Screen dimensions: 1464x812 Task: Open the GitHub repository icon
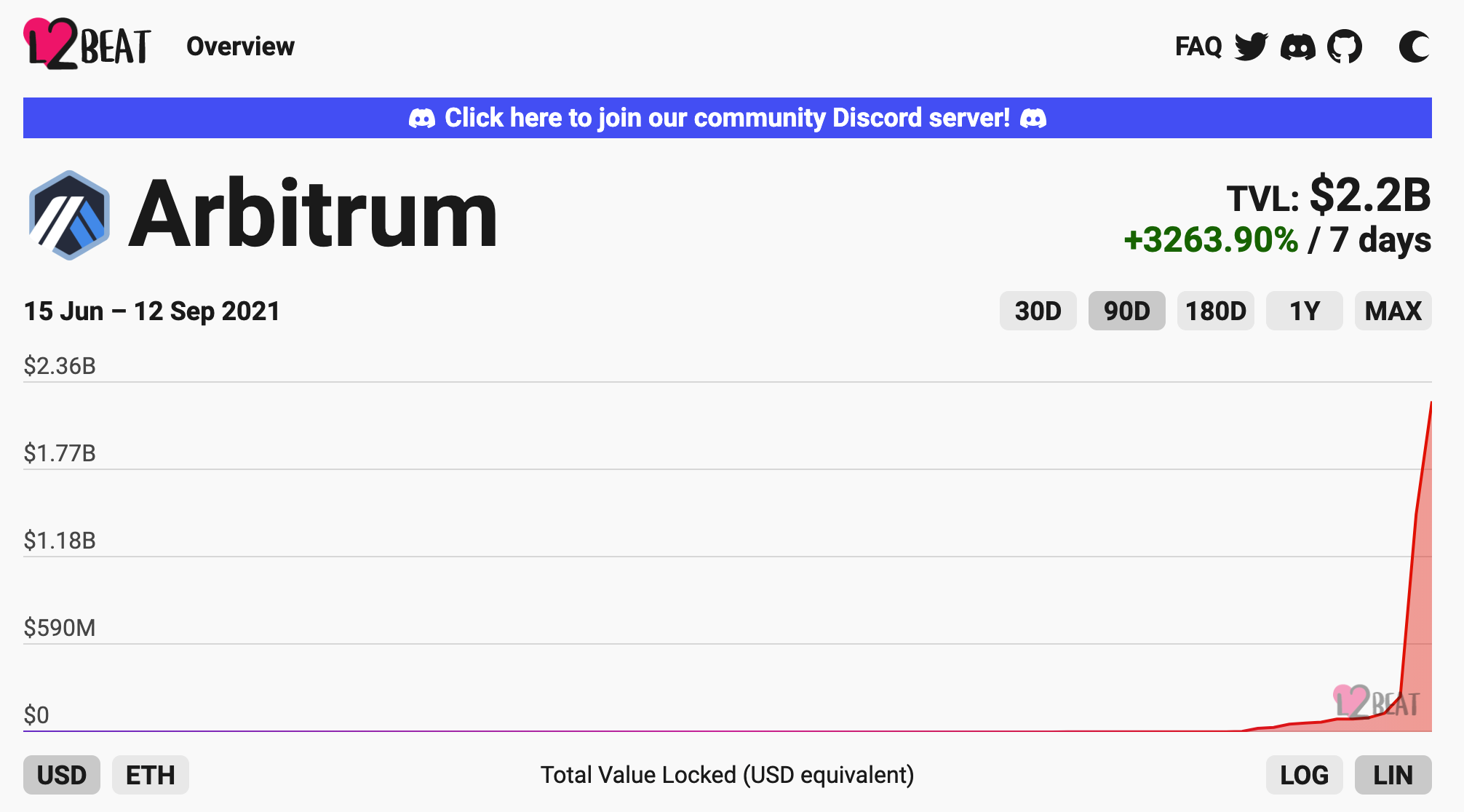pyautogui.click(x=1345, y=47)
